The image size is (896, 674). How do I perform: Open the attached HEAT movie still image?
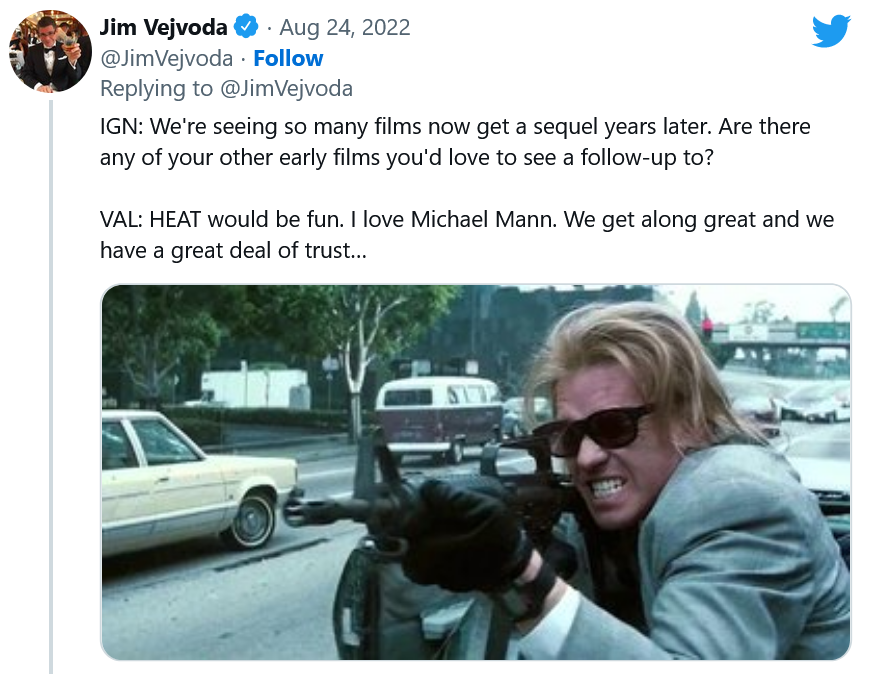click(476, 472)
